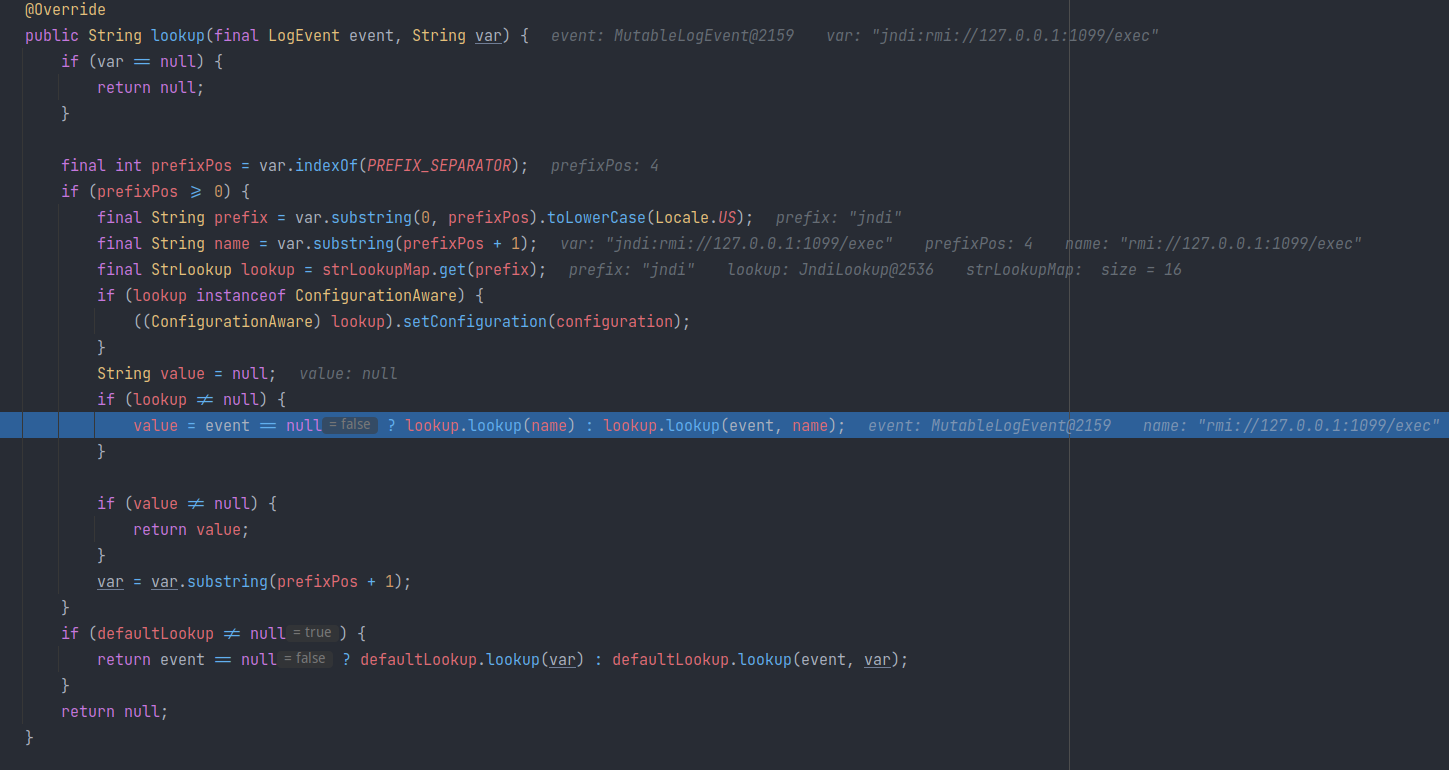Click the 'var = var.substring(prefixPos + 1);' line
1449x770 pixels.
[x=254, y=581]
